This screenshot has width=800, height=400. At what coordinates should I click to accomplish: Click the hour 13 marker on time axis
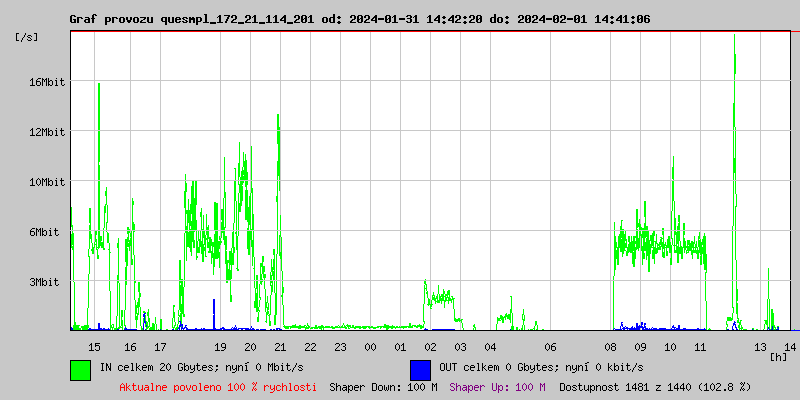click(x=760, y=347)
